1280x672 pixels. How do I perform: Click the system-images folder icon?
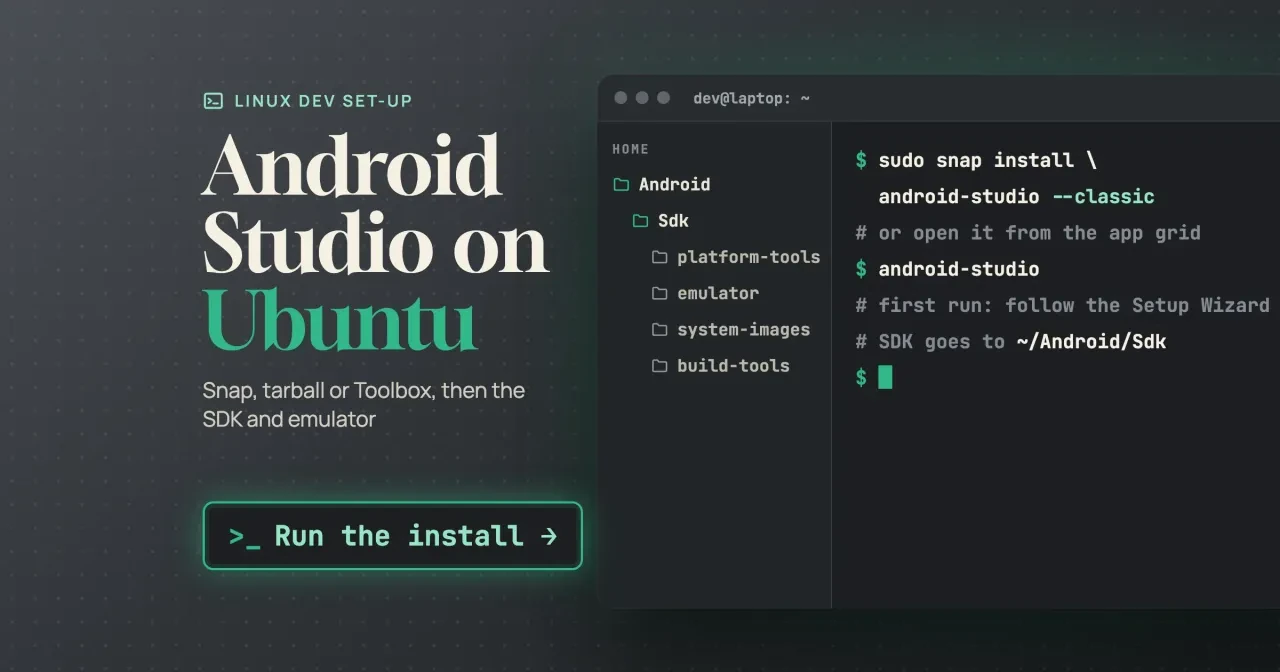659,329
